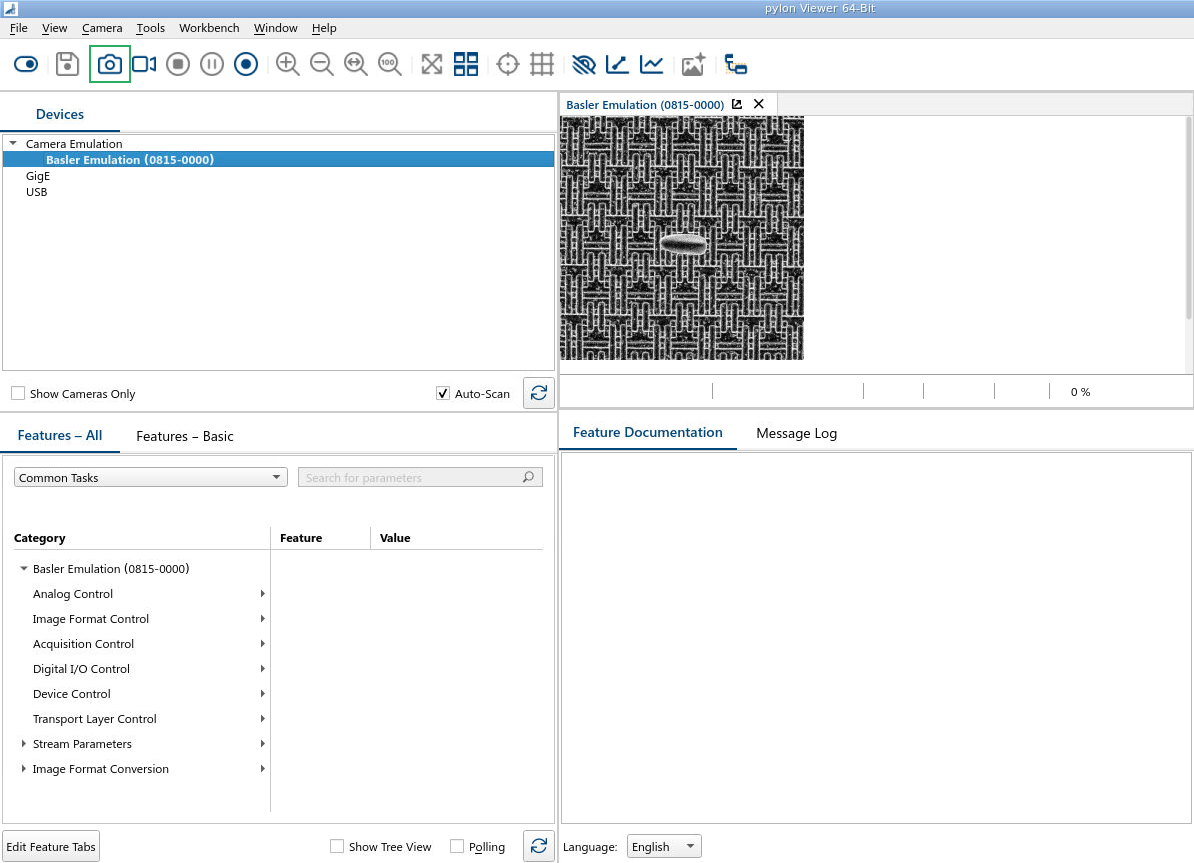The image size is (1194, 863).
Task: Start continuous shot with video camera icon
Action: click(x=144, y=64)
